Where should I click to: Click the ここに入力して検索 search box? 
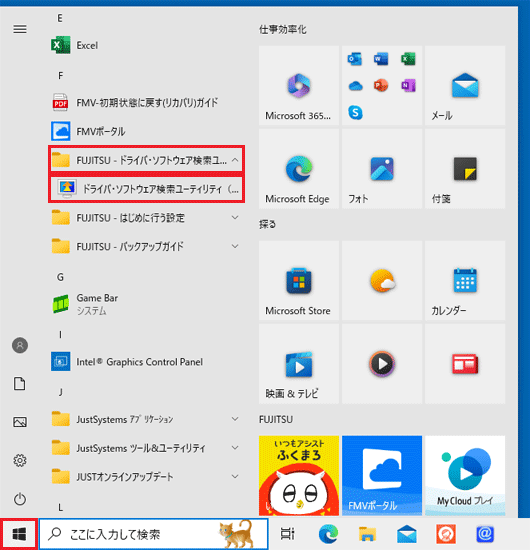tap(154, 534)
